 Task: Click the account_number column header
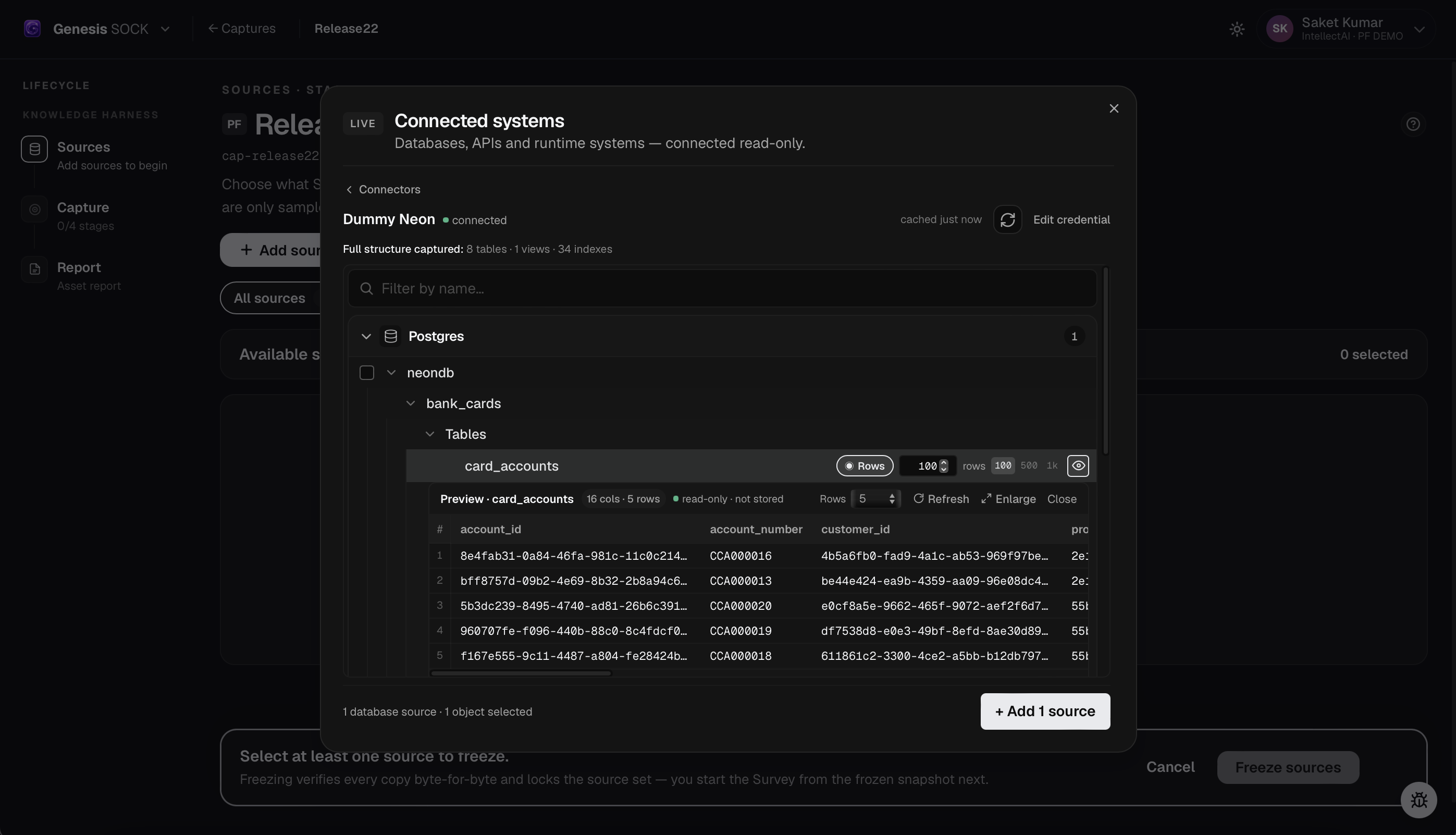[x=756, y=530]
